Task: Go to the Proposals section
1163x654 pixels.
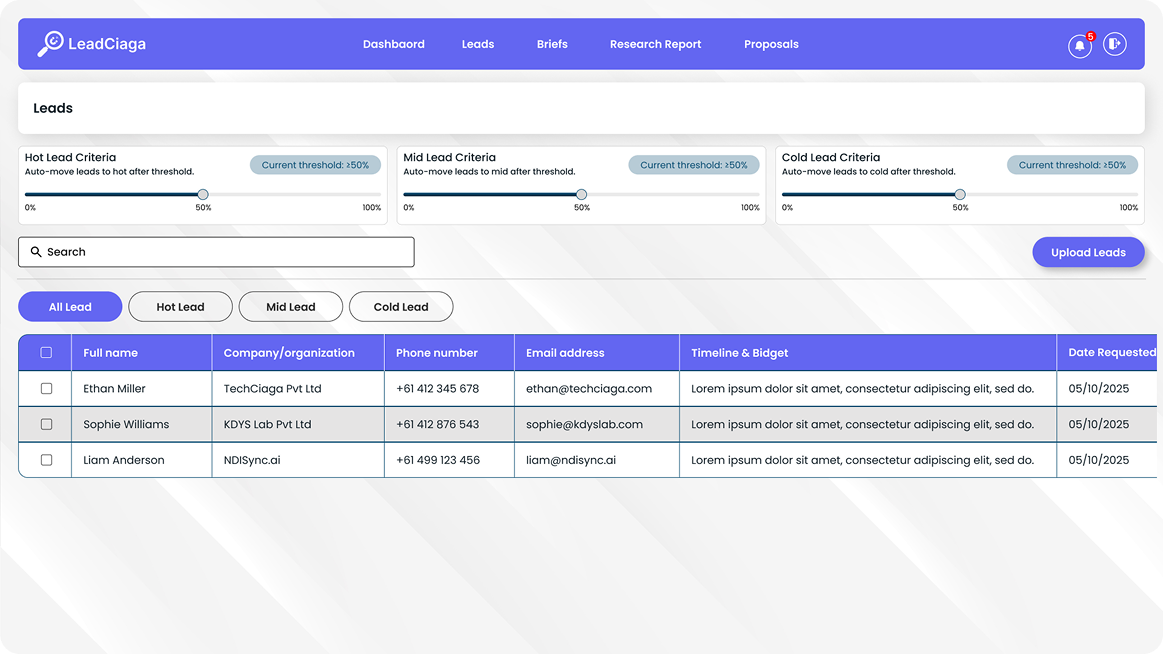Action: [771, 43]
